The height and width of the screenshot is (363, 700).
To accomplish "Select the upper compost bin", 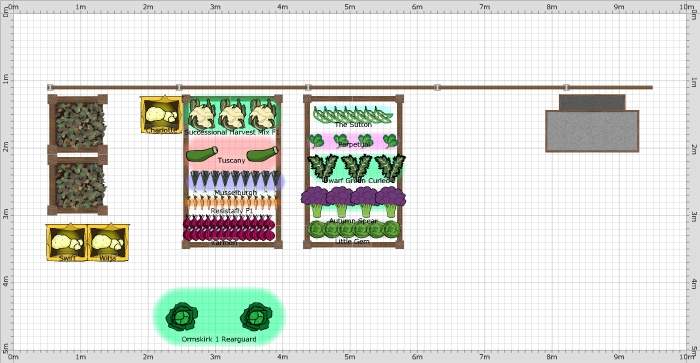I will coord(78,124).
